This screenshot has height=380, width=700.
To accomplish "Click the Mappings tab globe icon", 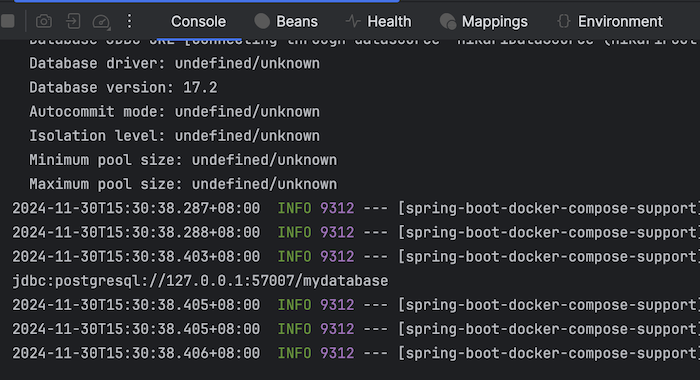I will 448,21.
